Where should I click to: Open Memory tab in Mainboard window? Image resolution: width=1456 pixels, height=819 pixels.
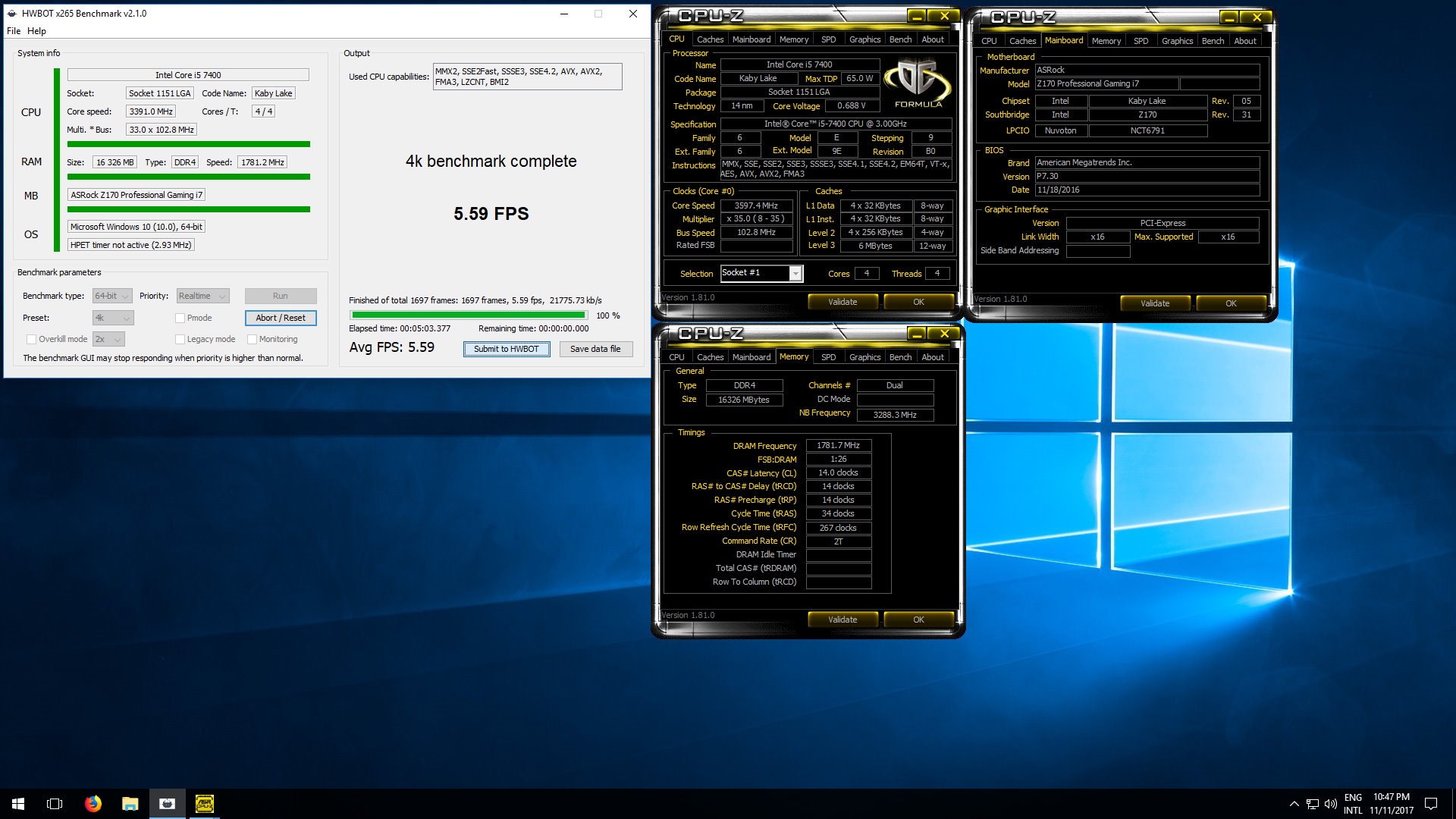(1106, 41)
